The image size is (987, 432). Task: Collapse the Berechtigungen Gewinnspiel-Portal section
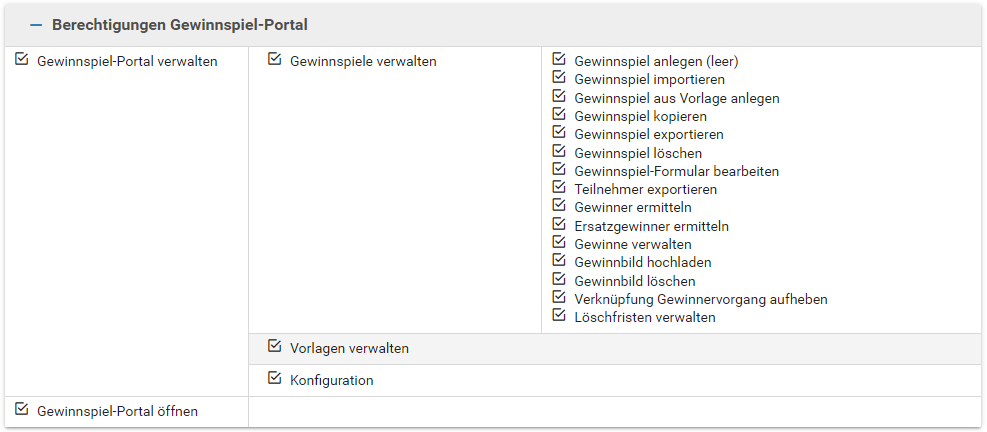tap(37, 24)
